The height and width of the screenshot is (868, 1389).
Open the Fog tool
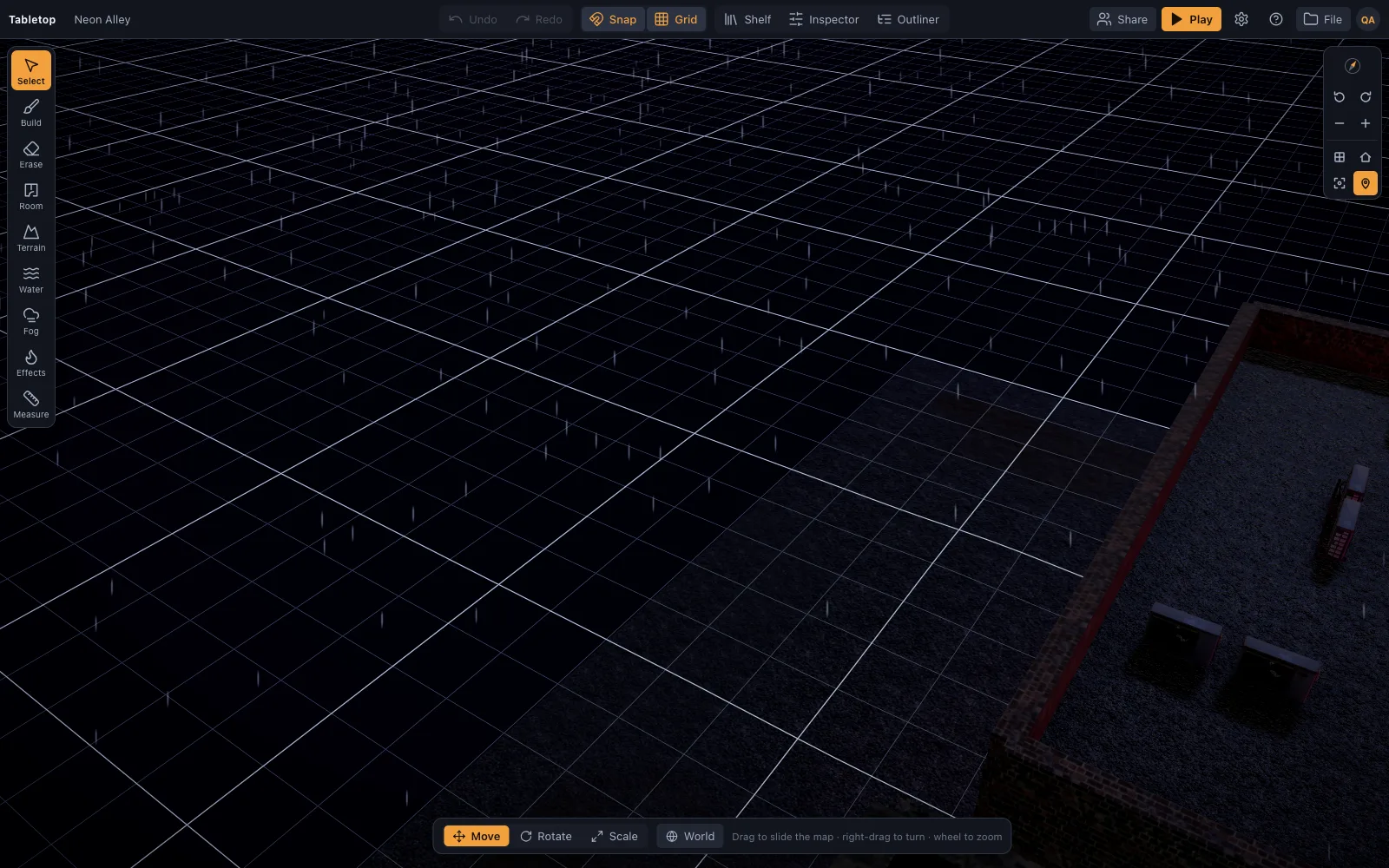point(31,321)
